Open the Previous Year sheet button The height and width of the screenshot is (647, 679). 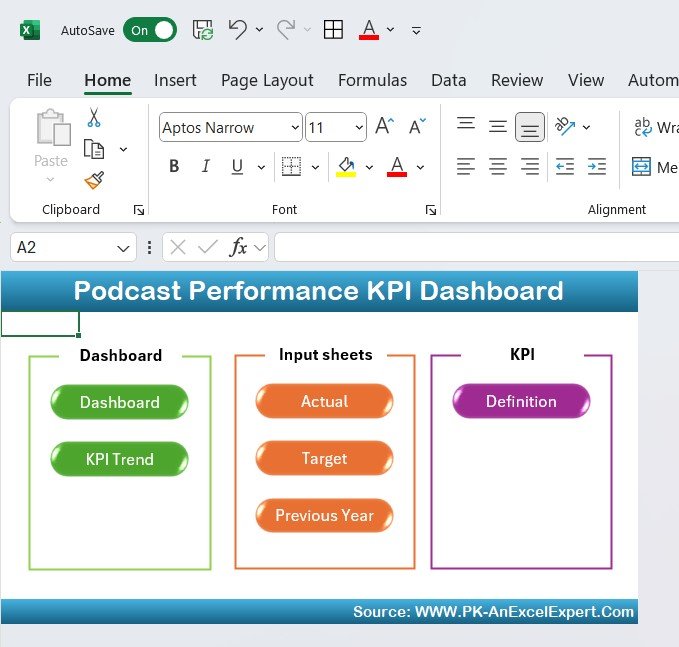pos(324,515)
